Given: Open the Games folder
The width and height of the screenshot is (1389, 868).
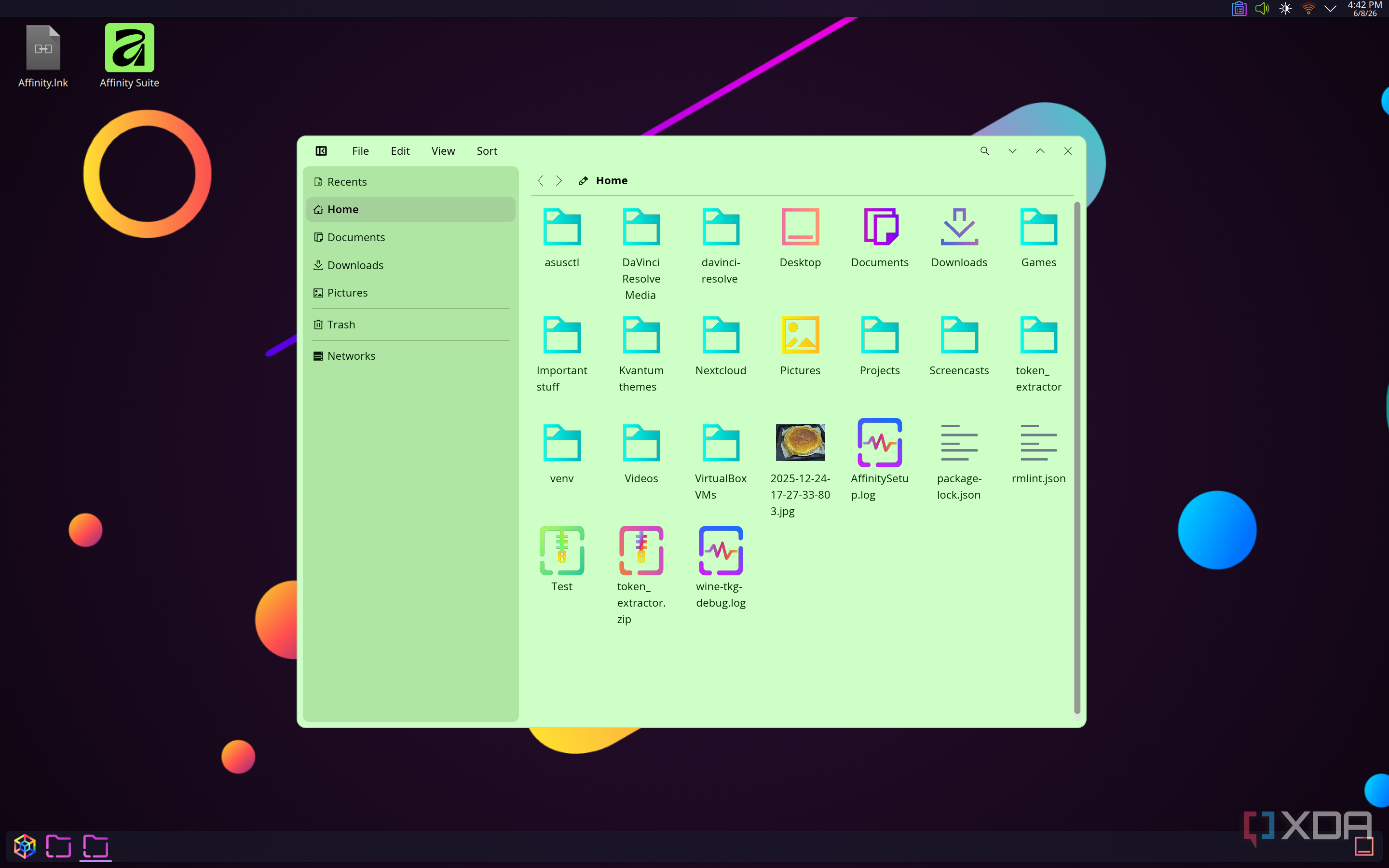Looking at the screenshot, I should [x=1038, y=238].
